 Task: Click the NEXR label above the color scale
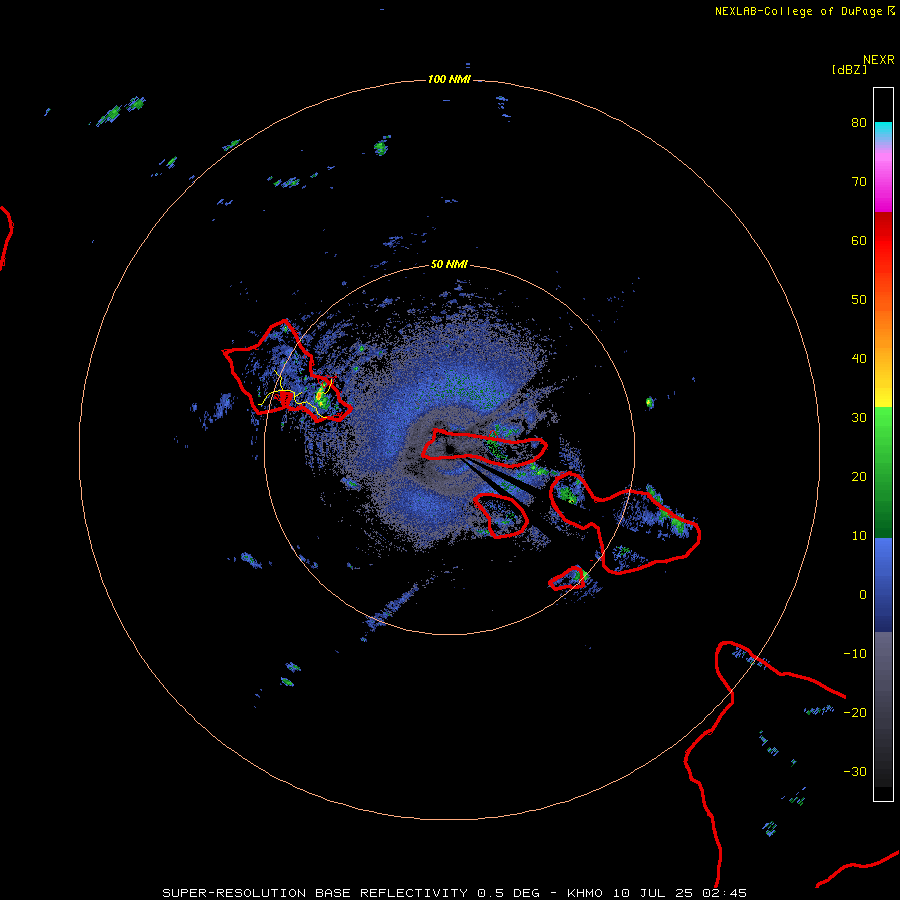pos(879,60)
